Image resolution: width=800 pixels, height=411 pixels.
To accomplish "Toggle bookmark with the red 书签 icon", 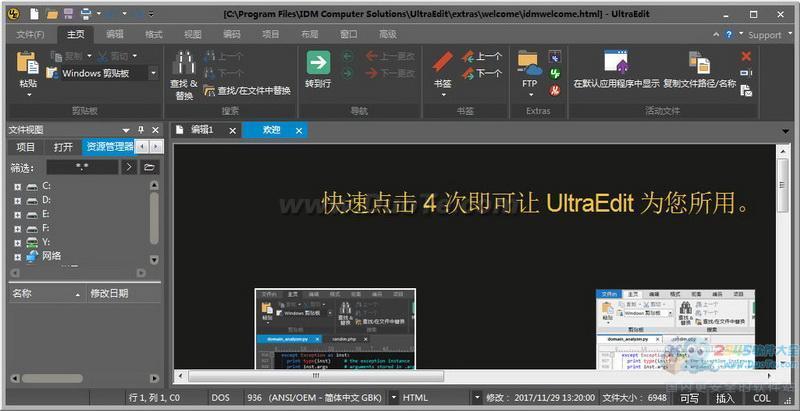I will [442, 62].
